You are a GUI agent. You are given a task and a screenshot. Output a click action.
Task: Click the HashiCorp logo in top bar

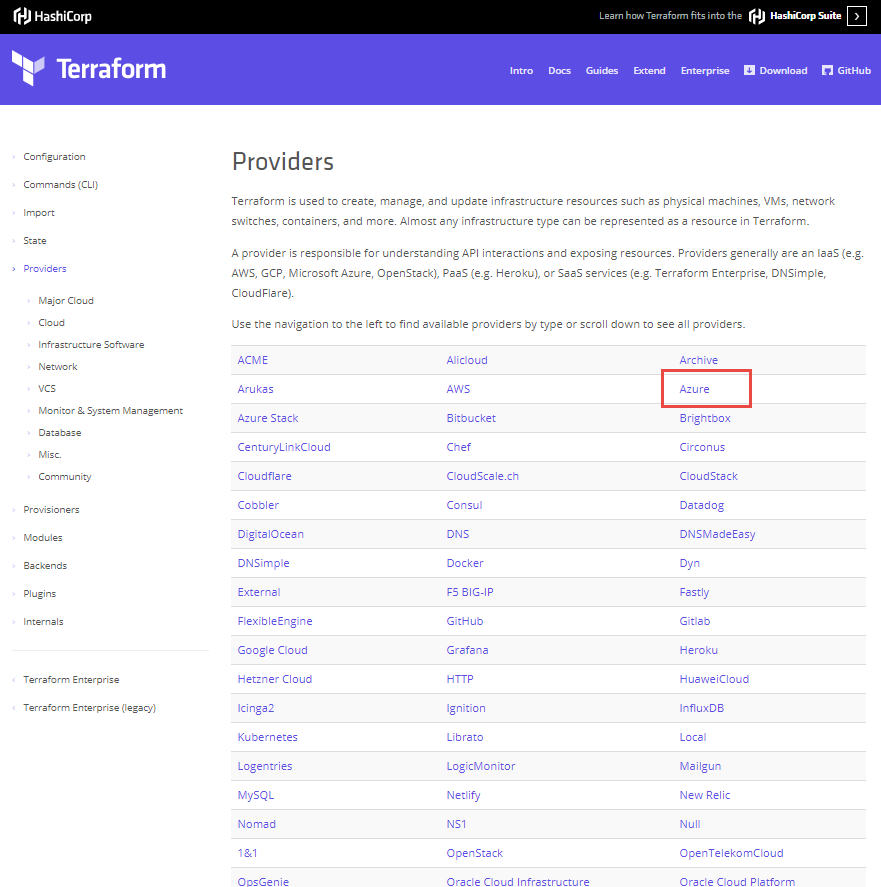pos(53,16)
